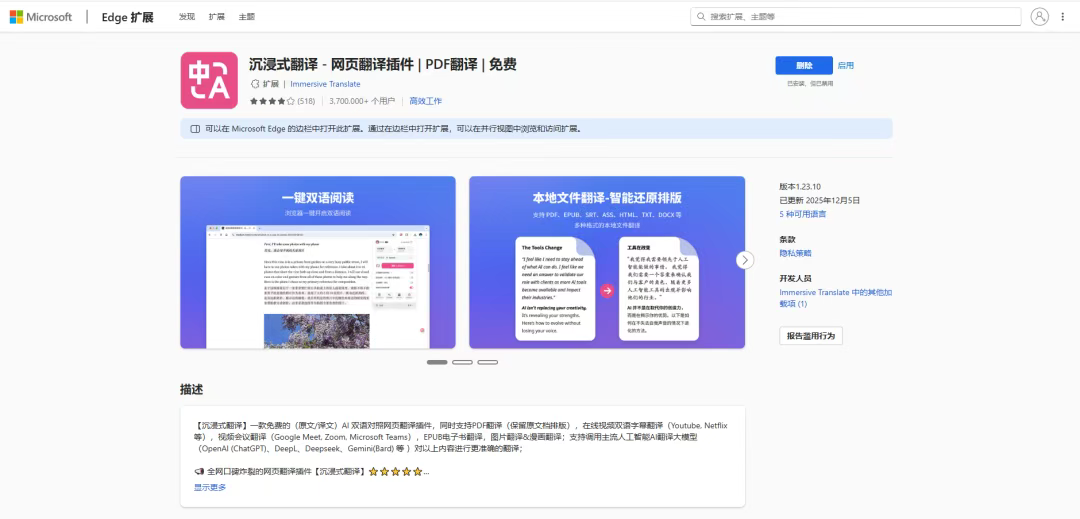This screenshot has height=519, width=1080.
Task: Select the first carousel indicator
Action: (x=437, y=362)
